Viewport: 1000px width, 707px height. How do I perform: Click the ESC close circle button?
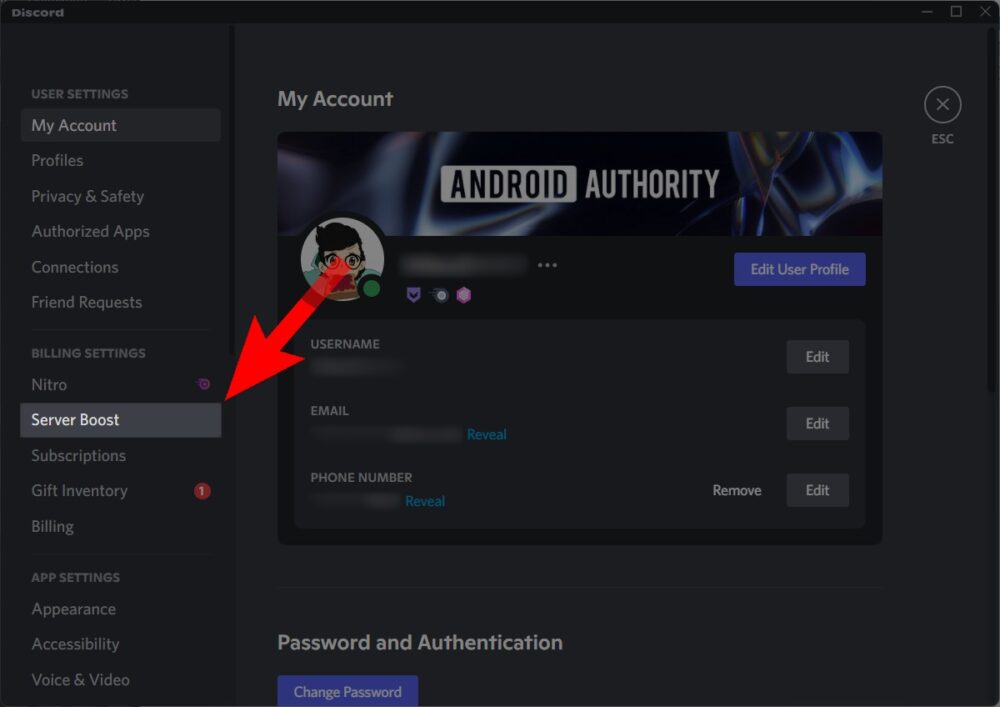tap(942, 104)
